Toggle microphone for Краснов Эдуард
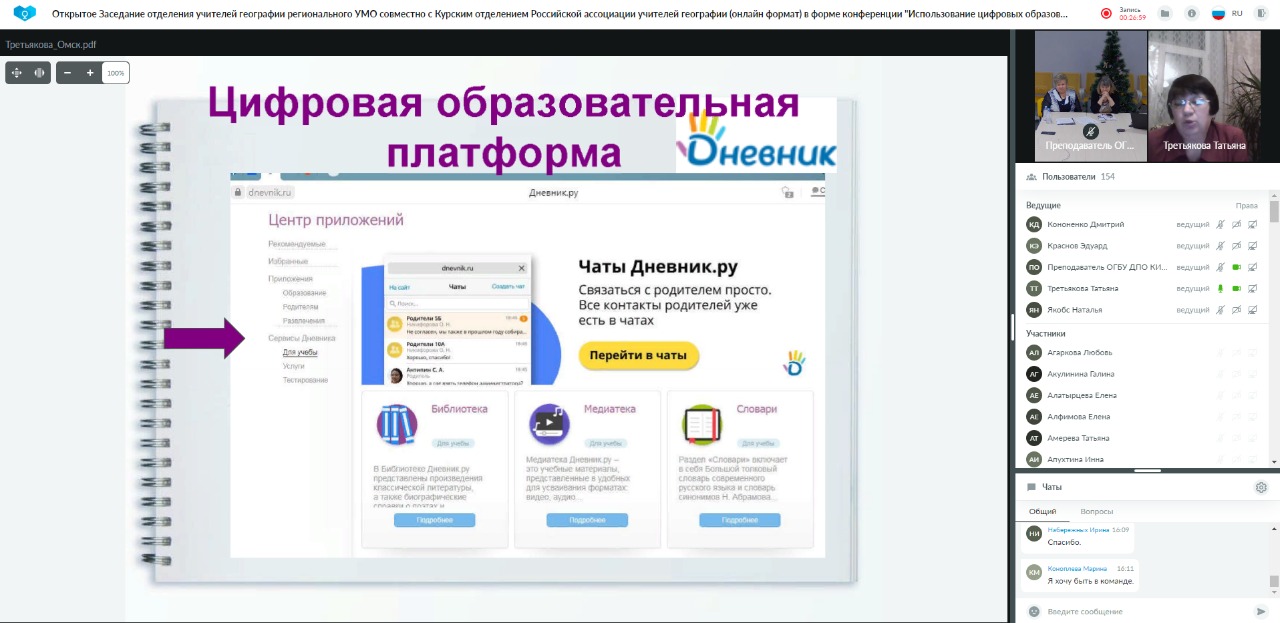1280x623 pixels. coord(1220,246)
